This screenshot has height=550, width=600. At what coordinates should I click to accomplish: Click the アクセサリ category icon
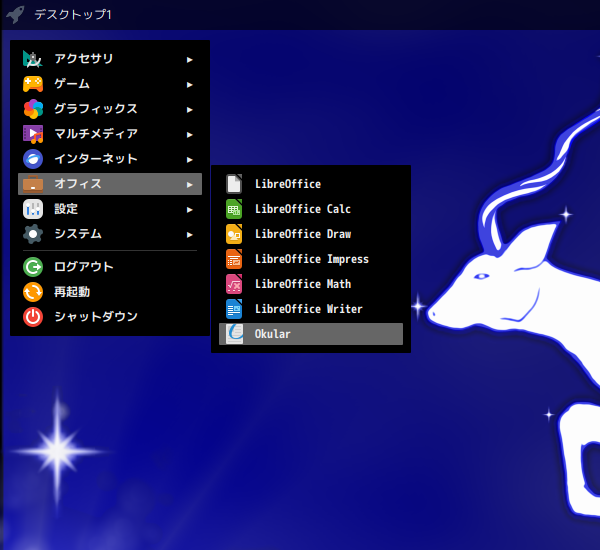point(33,59)
